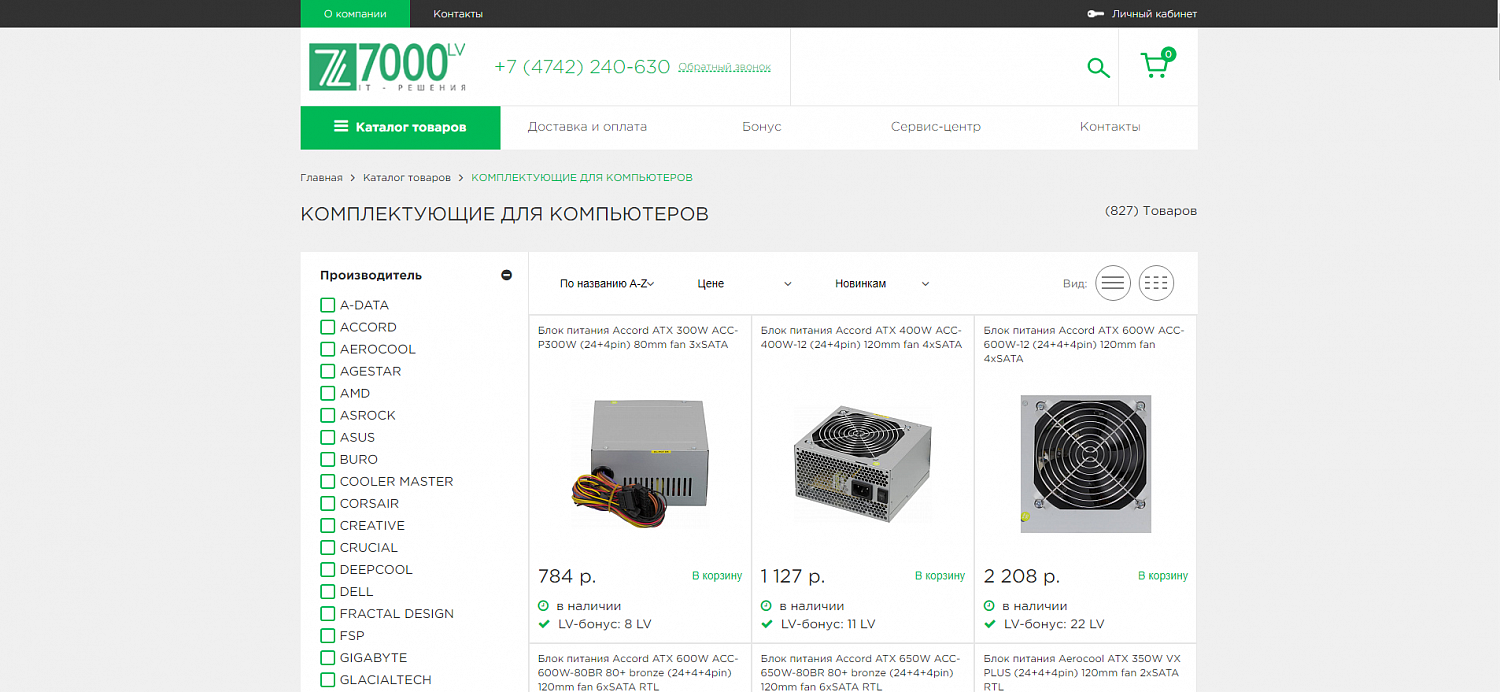Open the Сервис-центр page
1500x692 pixels.
(x=936, y=127)
